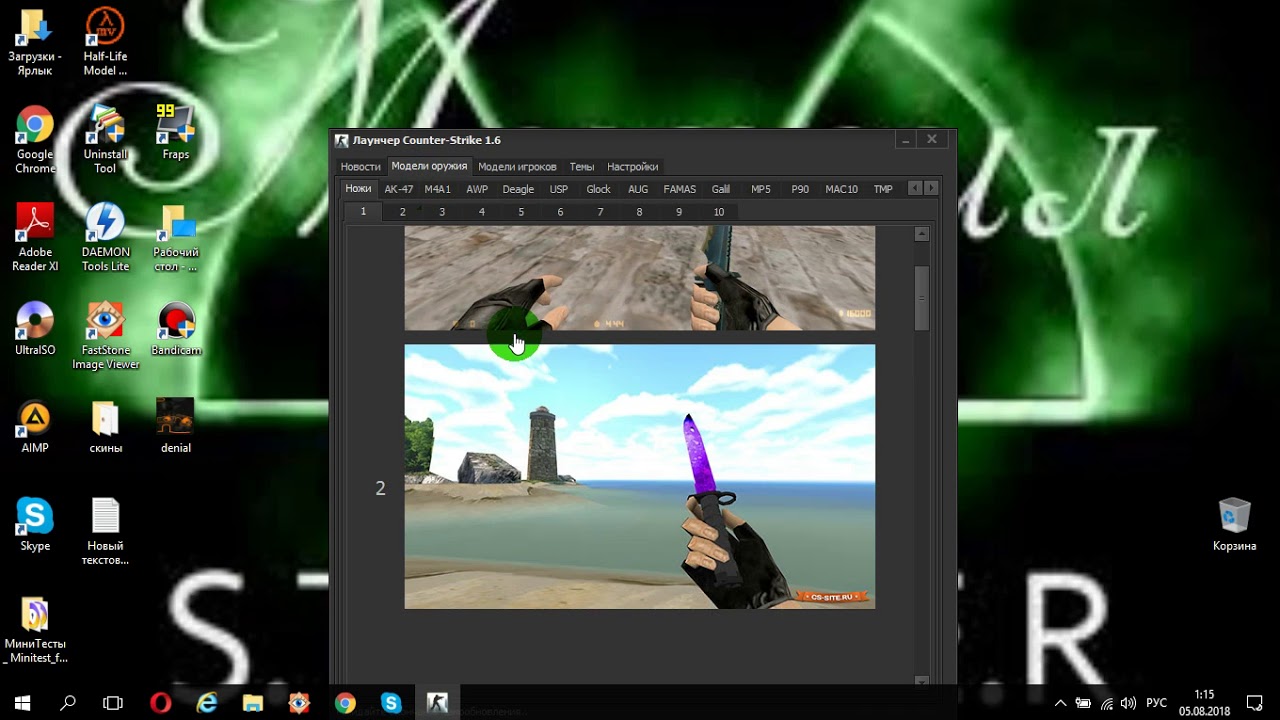This screenshot has height=720, width=1280.
Task: Open taskbar search magnifier
Action: click(68, 703)
